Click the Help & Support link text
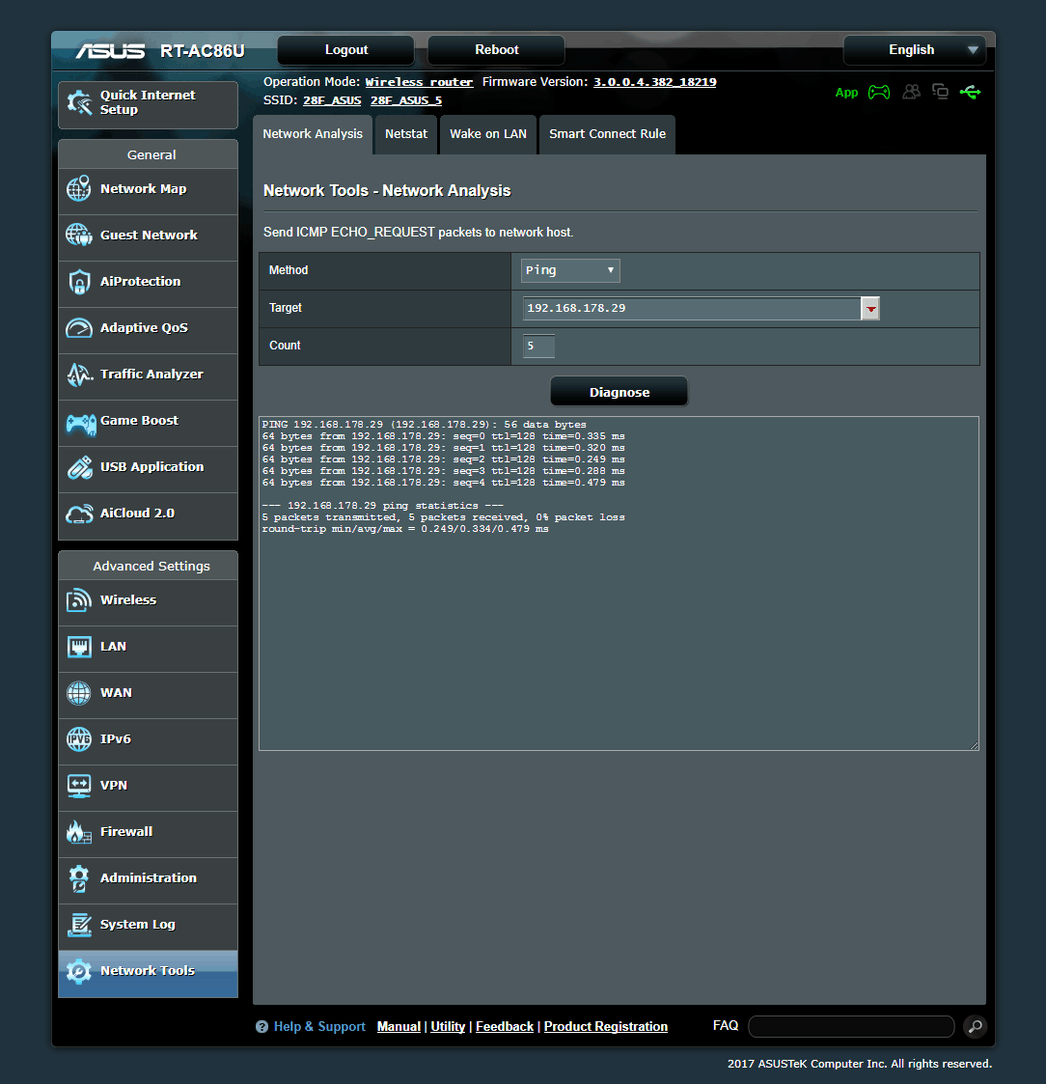The width and height of the screenshot is (1046, 1084). pyautogui.click(x=319, y=1027)
